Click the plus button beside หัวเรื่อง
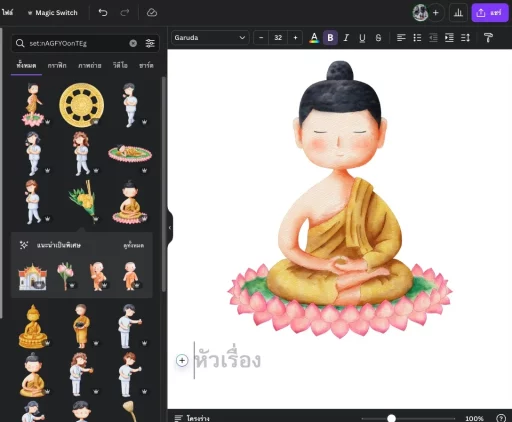This screenshot has width=512, height=422. point(182,360)
